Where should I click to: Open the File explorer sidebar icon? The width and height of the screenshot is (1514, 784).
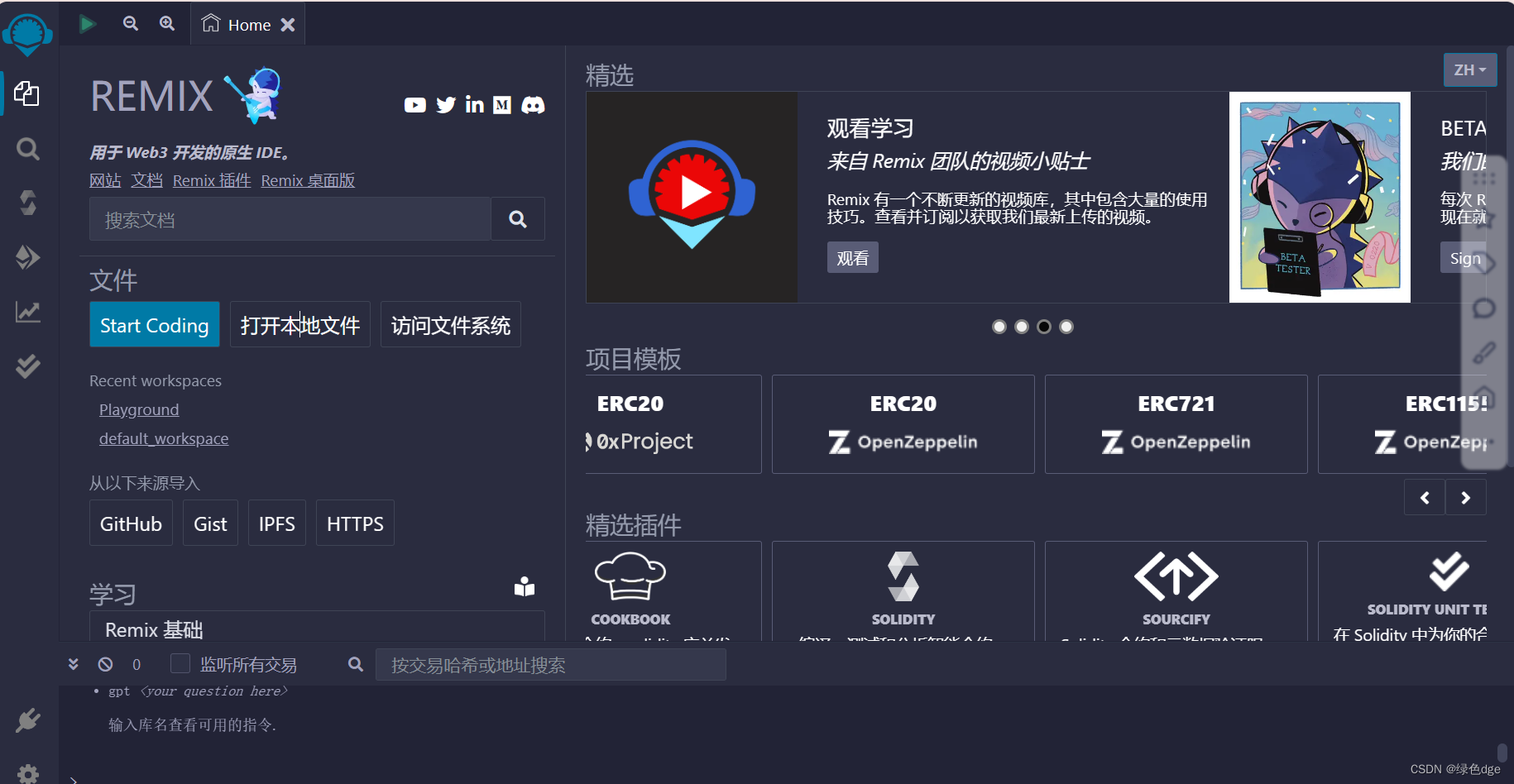26,93
